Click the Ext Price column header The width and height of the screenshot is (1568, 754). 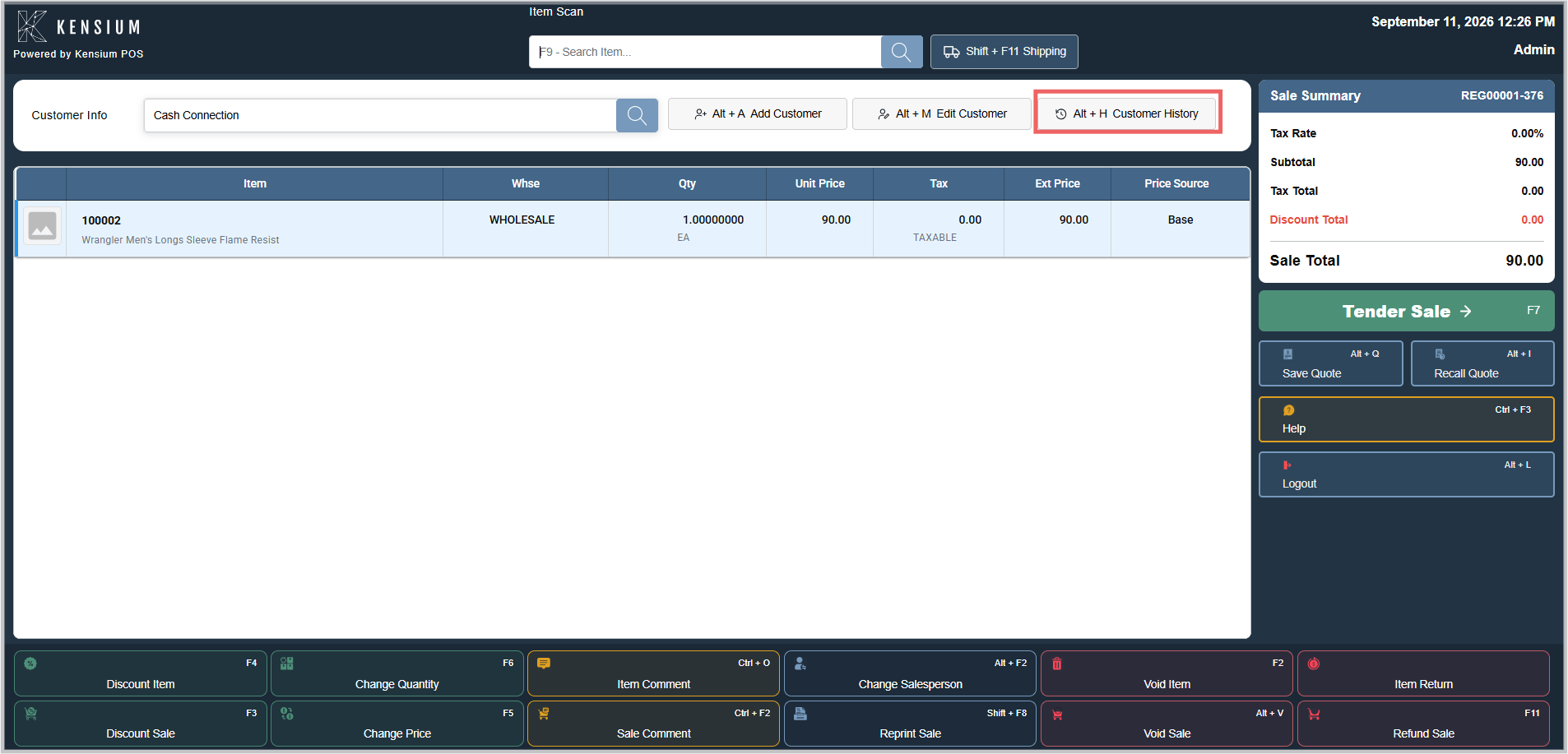point(1057,183)
